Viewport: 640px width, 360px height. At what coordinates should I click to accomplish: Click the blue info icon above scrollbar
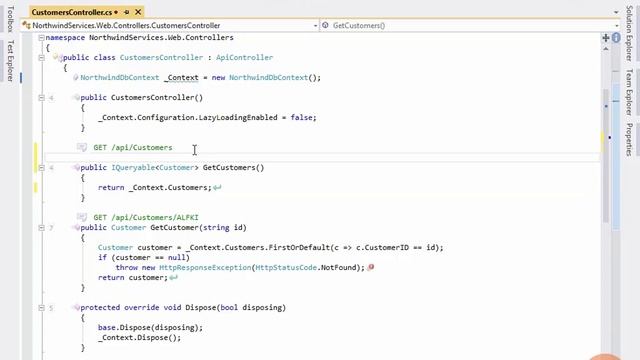616,38
